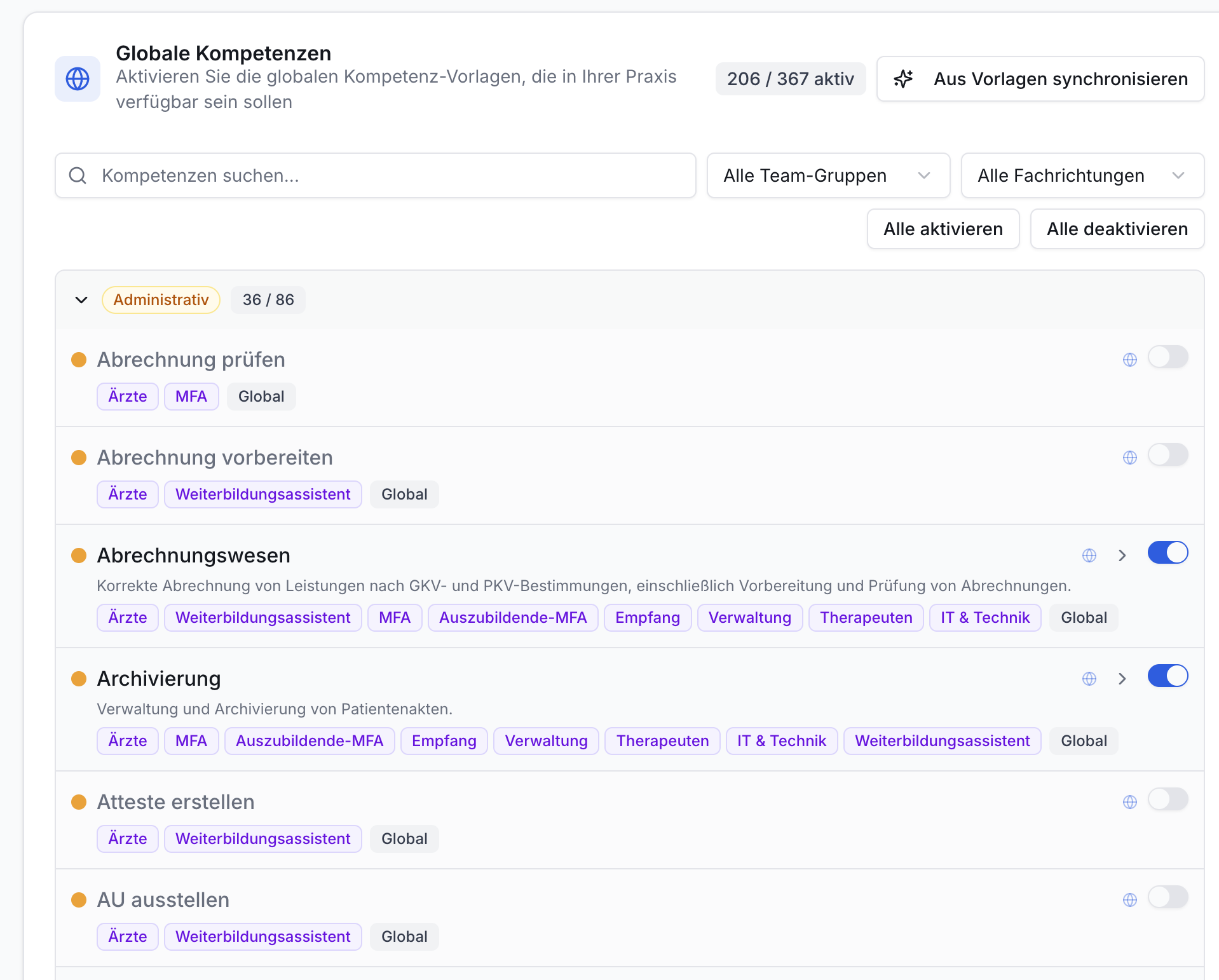Disable the Archivierung toggle

(1168, 676)
